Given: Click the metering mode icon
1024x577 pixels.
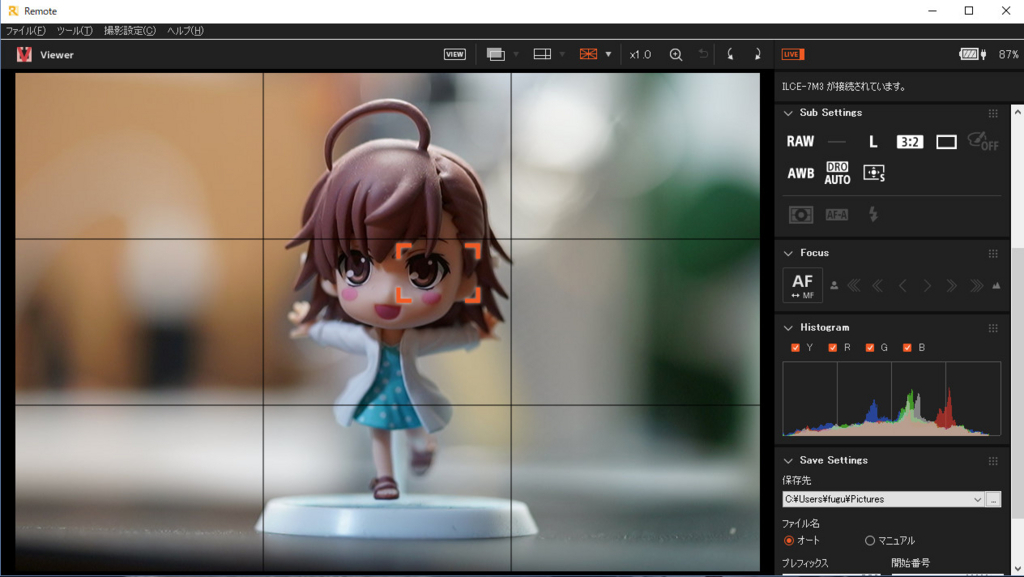Looking at the screenshot, I should (801, 214).
